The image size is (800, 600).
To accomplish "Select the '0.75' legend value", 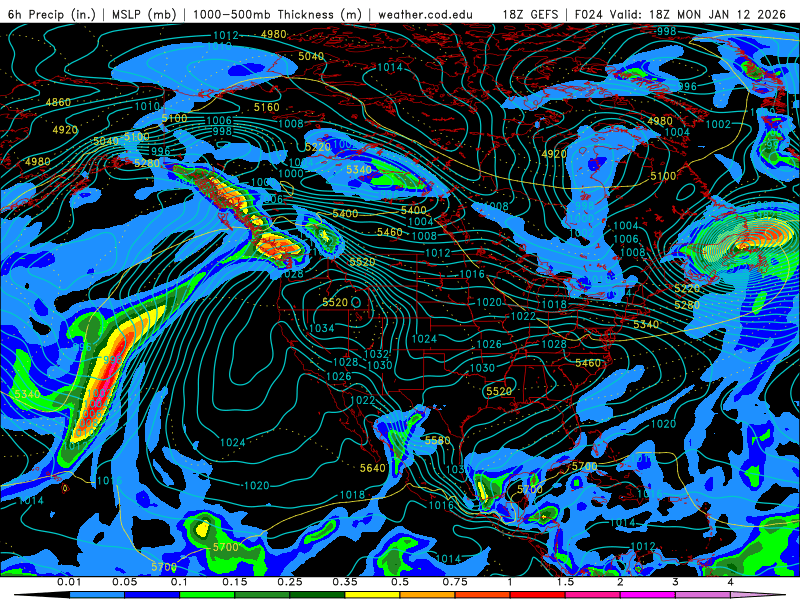I will pos(455,582).
